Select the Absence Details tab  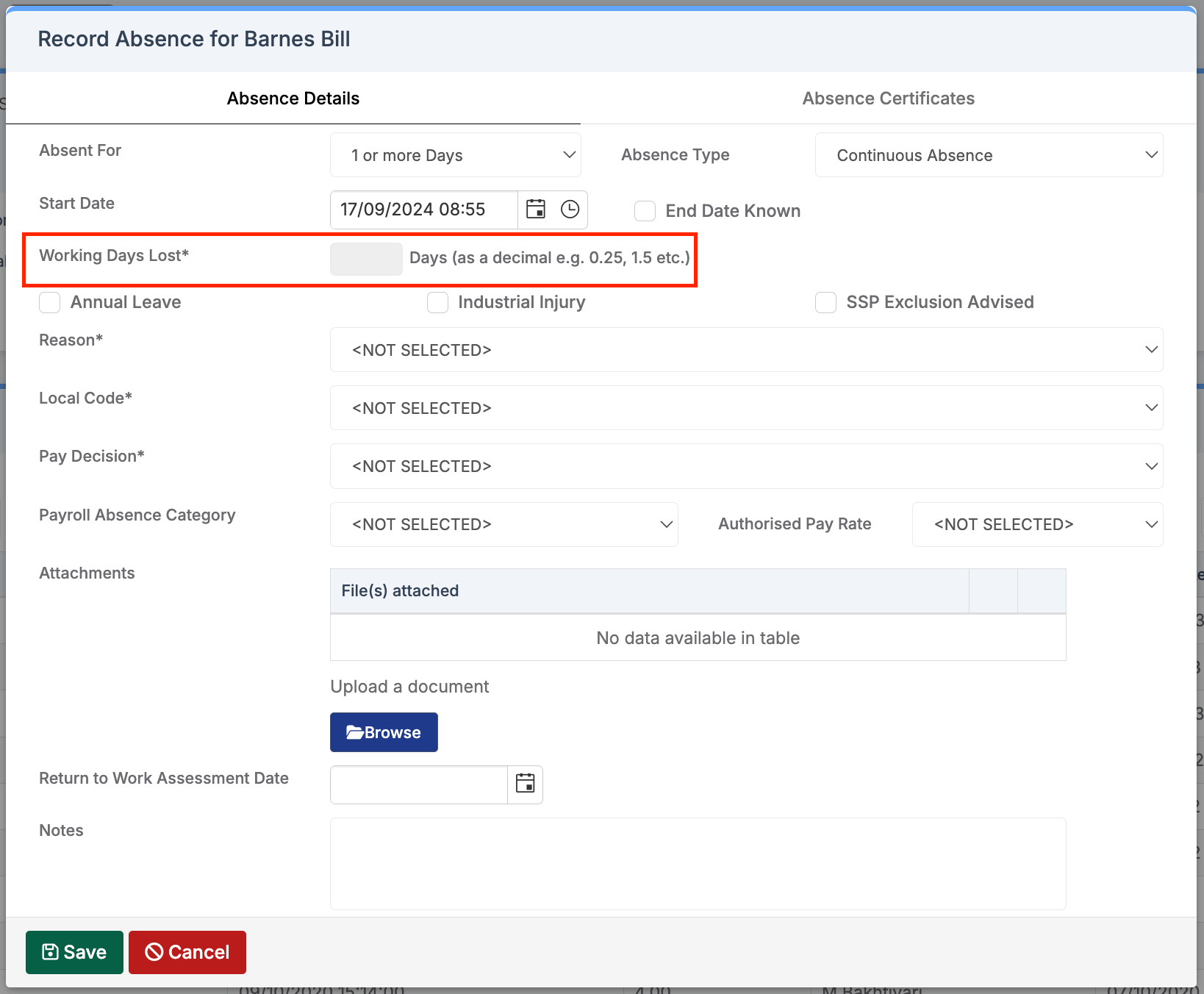click(293, 98)
